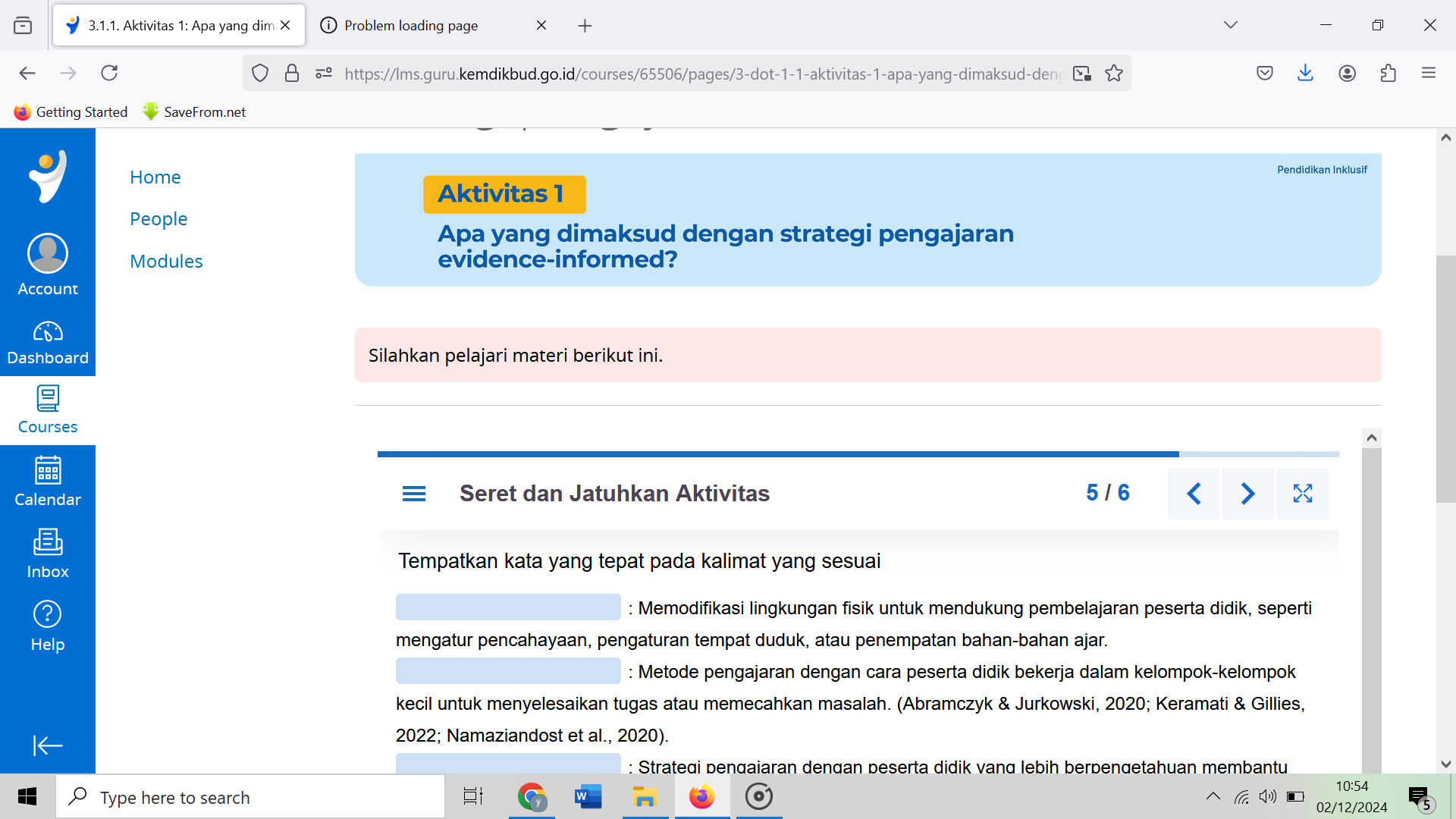This screenshot has height=819, width=1456.
Task: Click the page vertical scrollbar thumb
Action: [1445, 379]
